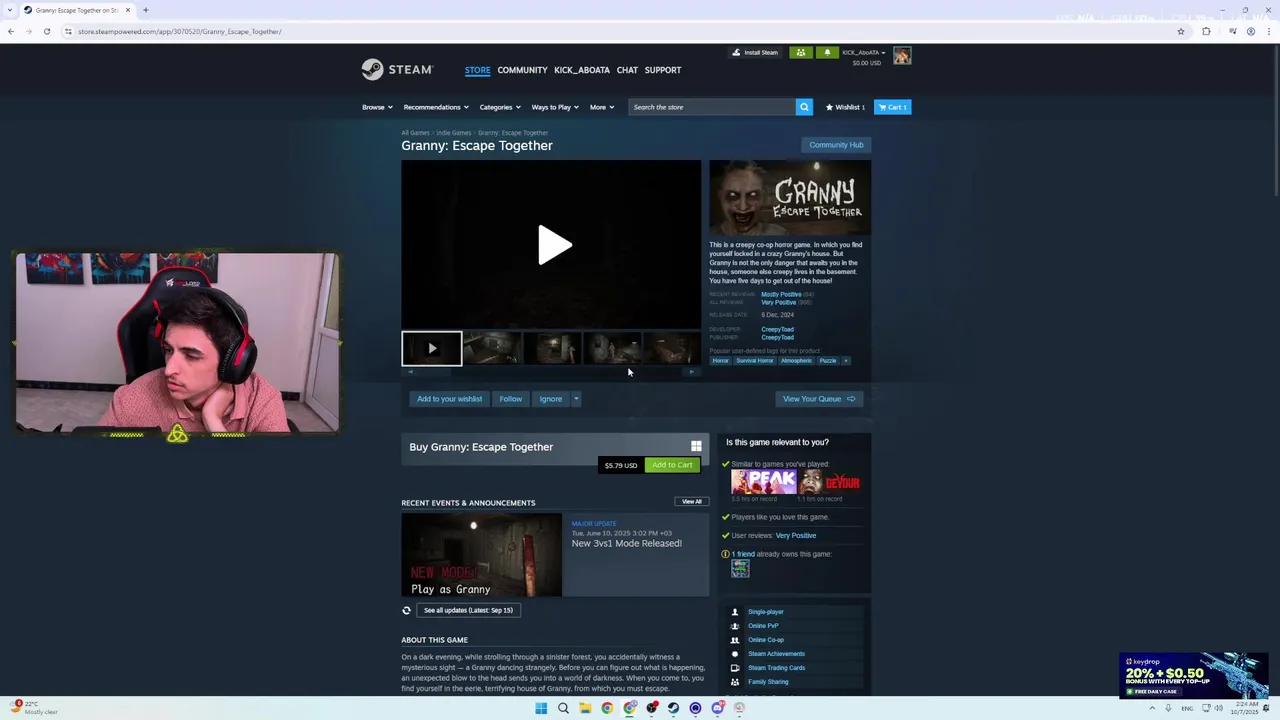Open KICK_ABOATA profile menu
The width and height of the screenshot is (1280, 720).
click(582, 70)
